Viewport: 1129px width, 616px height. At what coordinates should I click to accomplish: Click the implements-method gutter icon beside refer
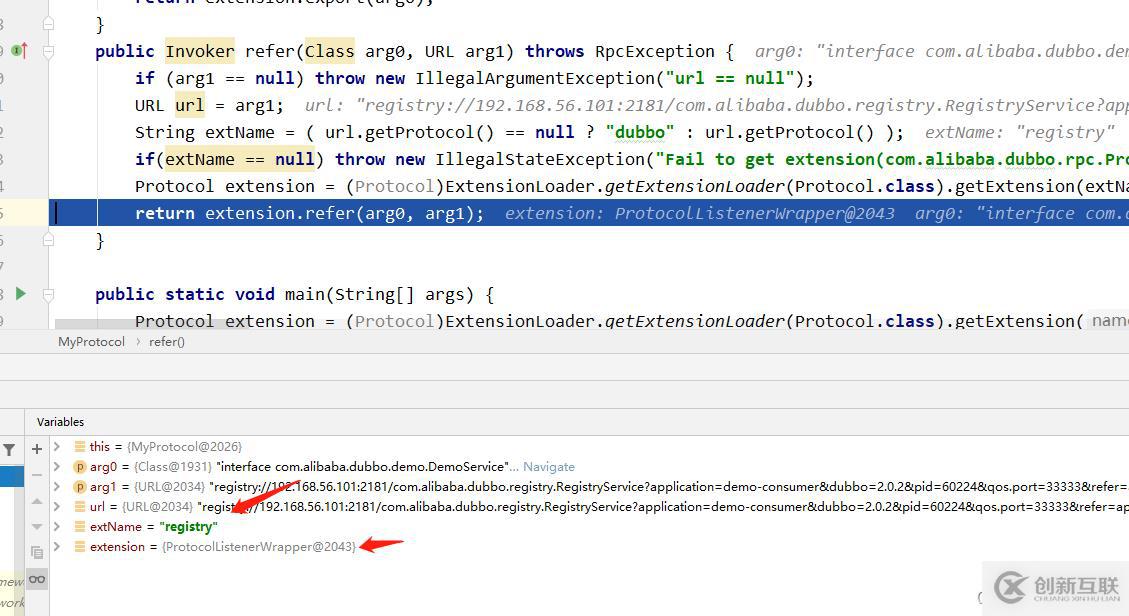point(19,51)
